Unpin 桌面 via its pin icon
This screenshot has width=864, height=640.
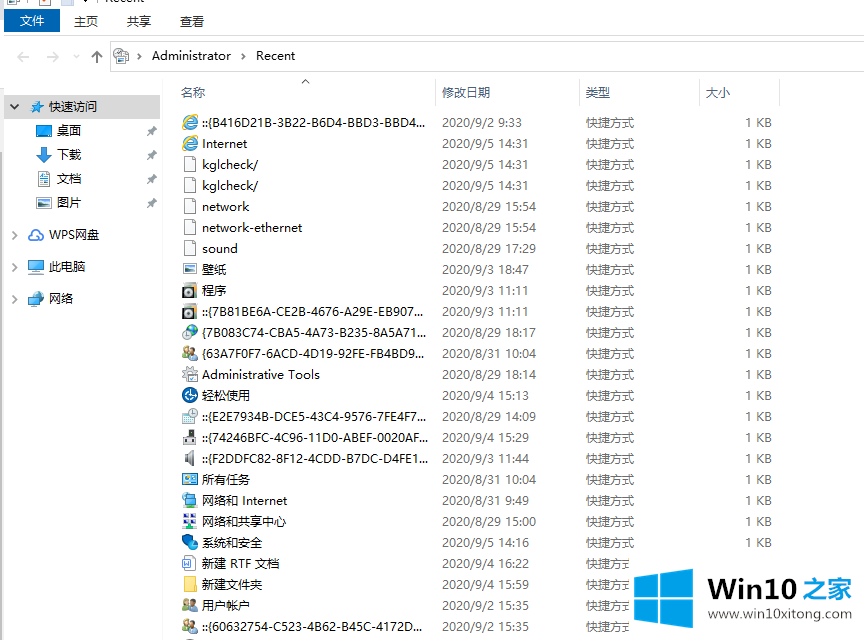tap(152, 131)
